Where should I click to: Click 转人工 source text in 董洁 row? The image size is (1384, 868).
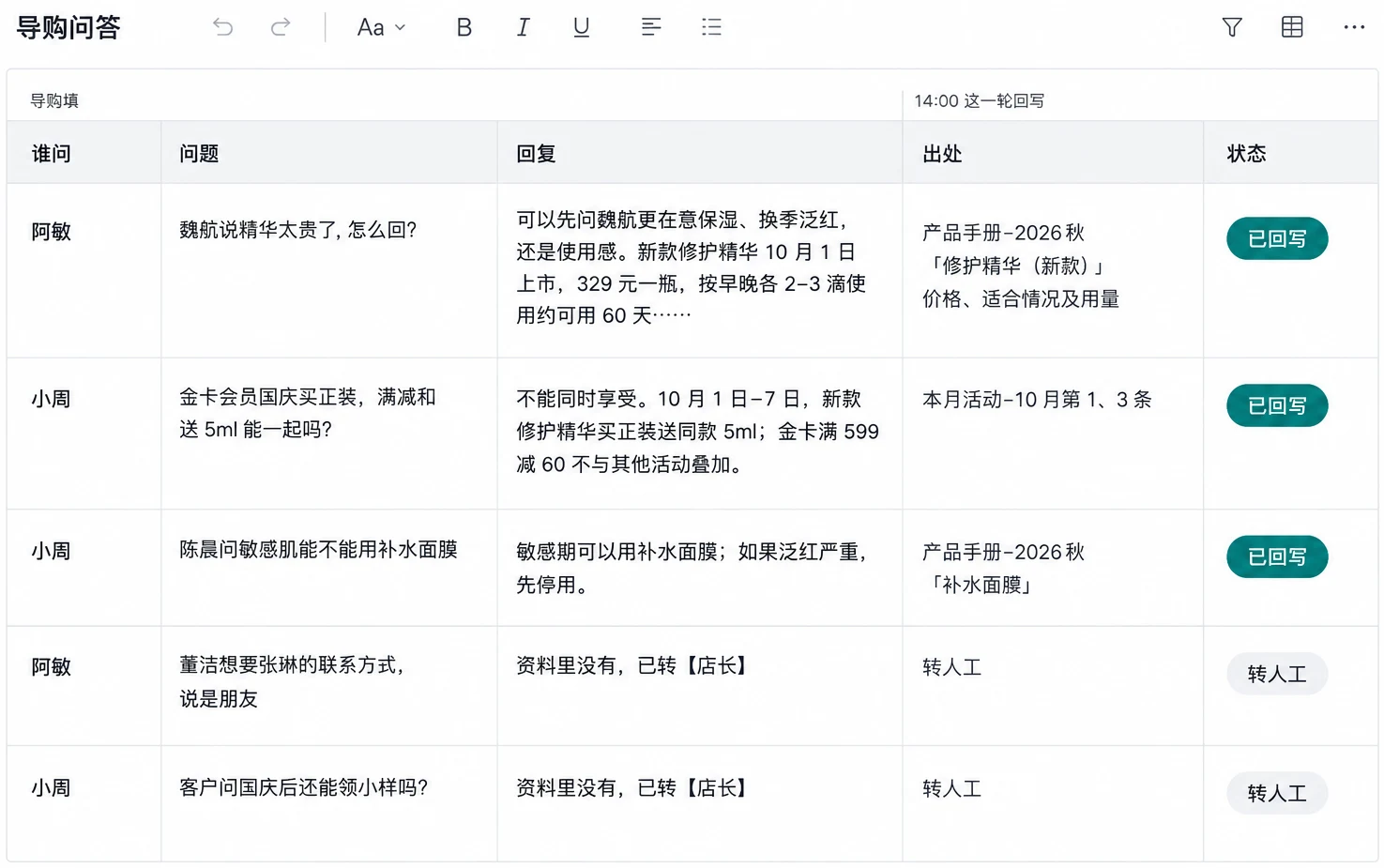951,667
